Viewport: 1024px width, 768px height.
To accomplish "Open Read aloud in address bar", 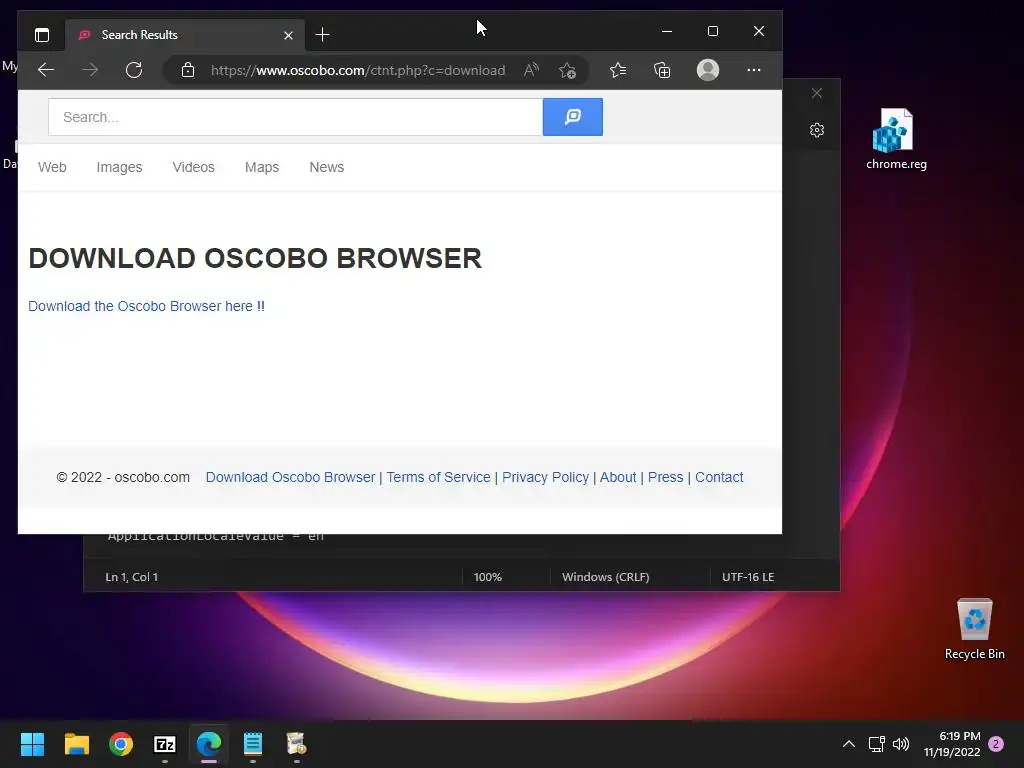I will pyautogui.click(x=531, y=70).
